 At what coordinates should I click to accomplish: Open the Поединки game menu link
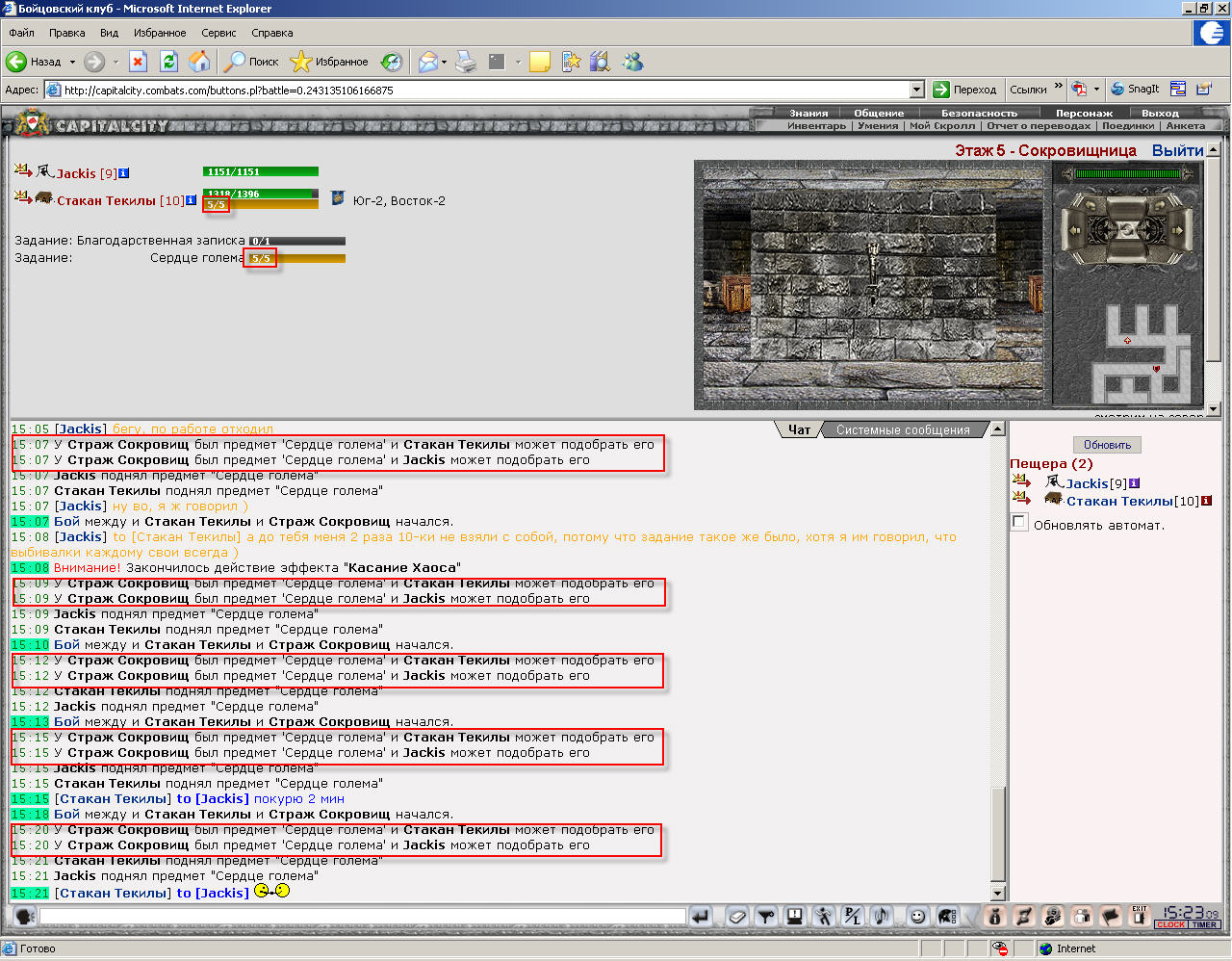(x=1128, y=126)
